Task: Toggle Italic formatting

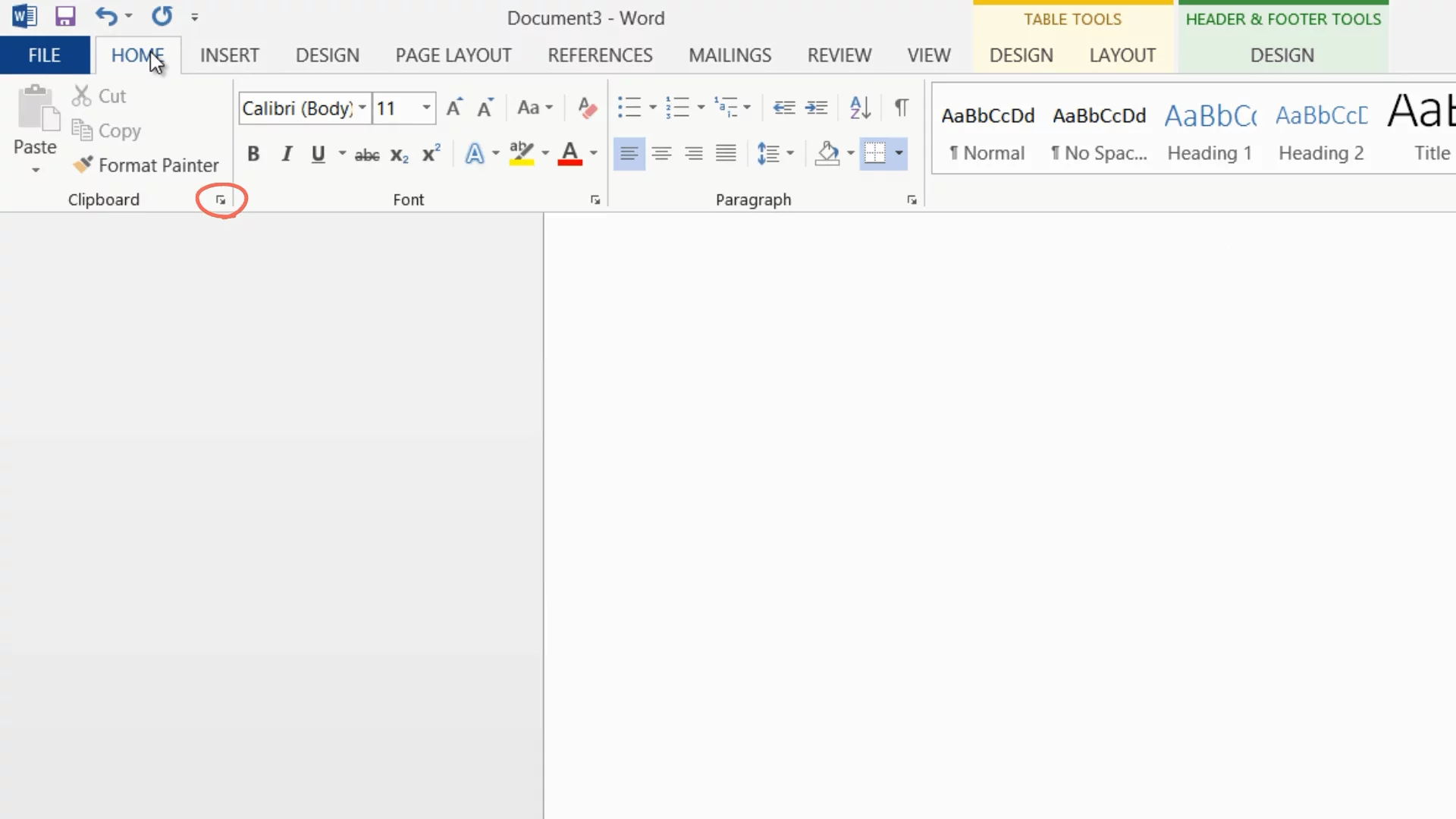Action: click(x=287, y=154)
